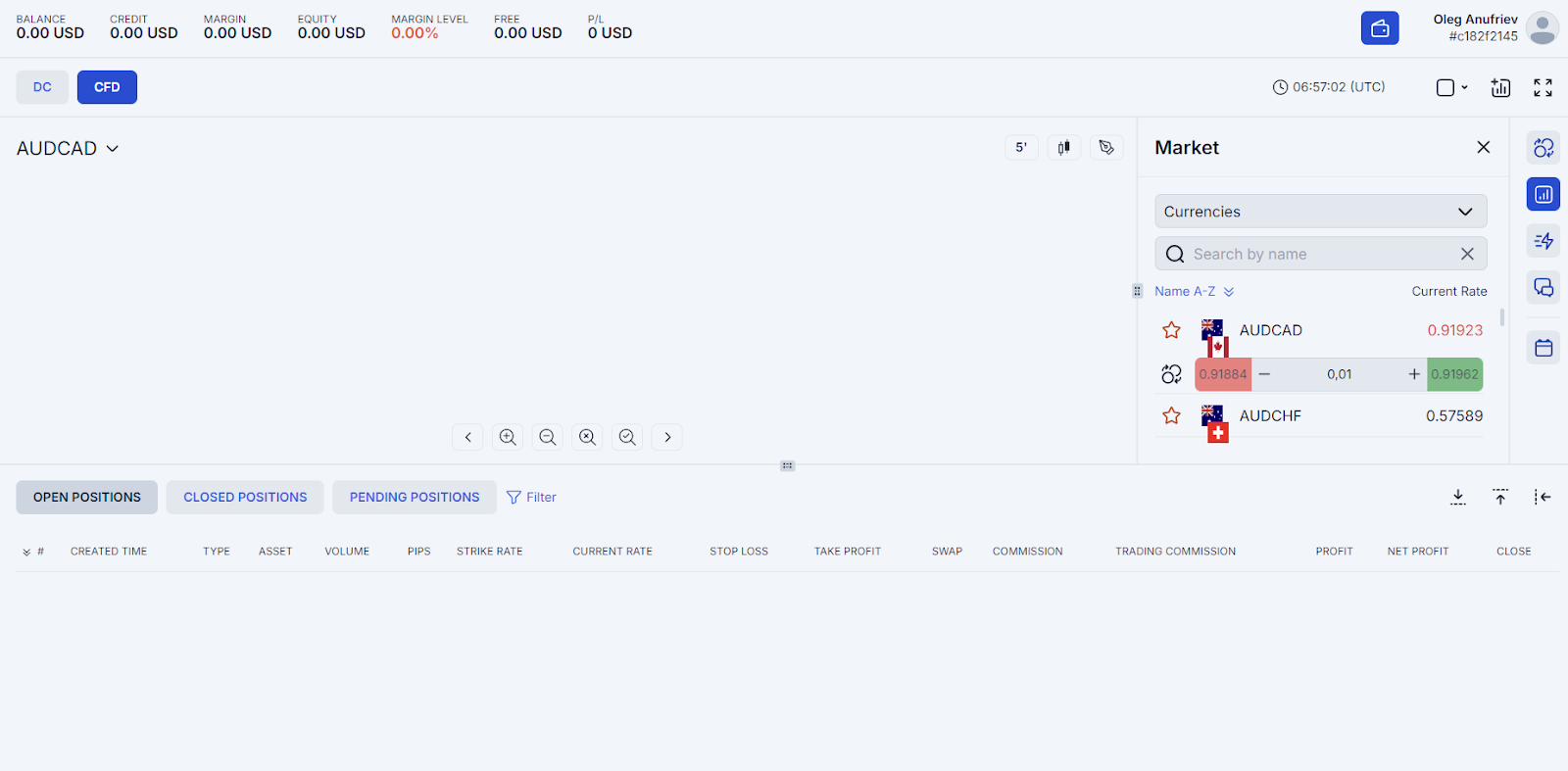The image size is (1568, 771).
Task: Open the AUDCAD symbol dropdown
Action: (68, 148)
